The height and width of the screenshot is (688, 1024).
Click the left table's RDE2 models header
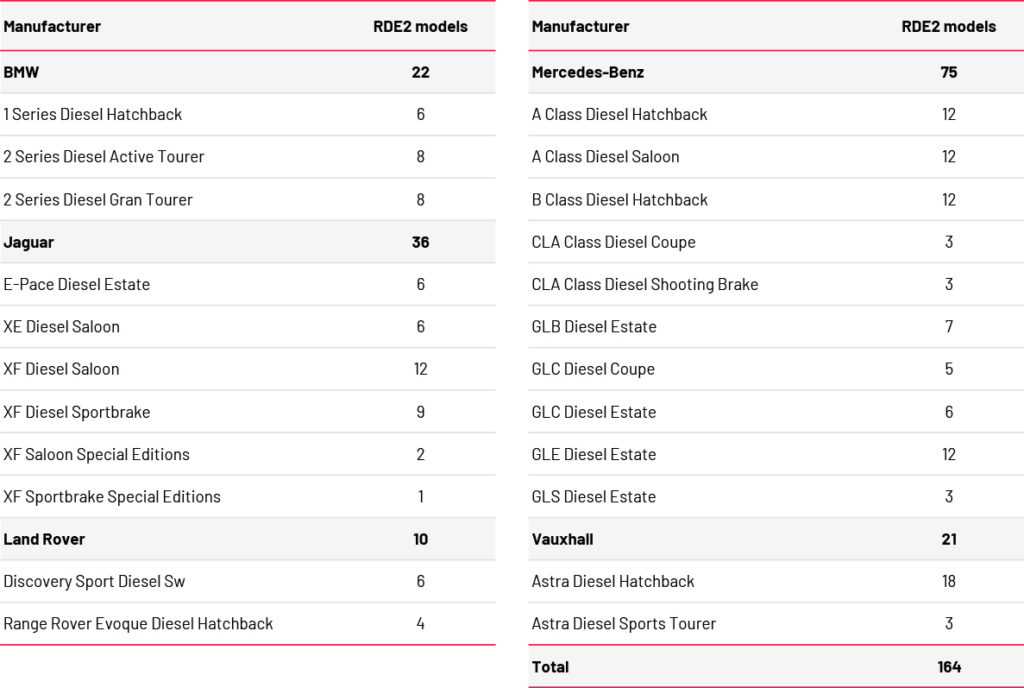pyautogui.click(x=420, y=27)
